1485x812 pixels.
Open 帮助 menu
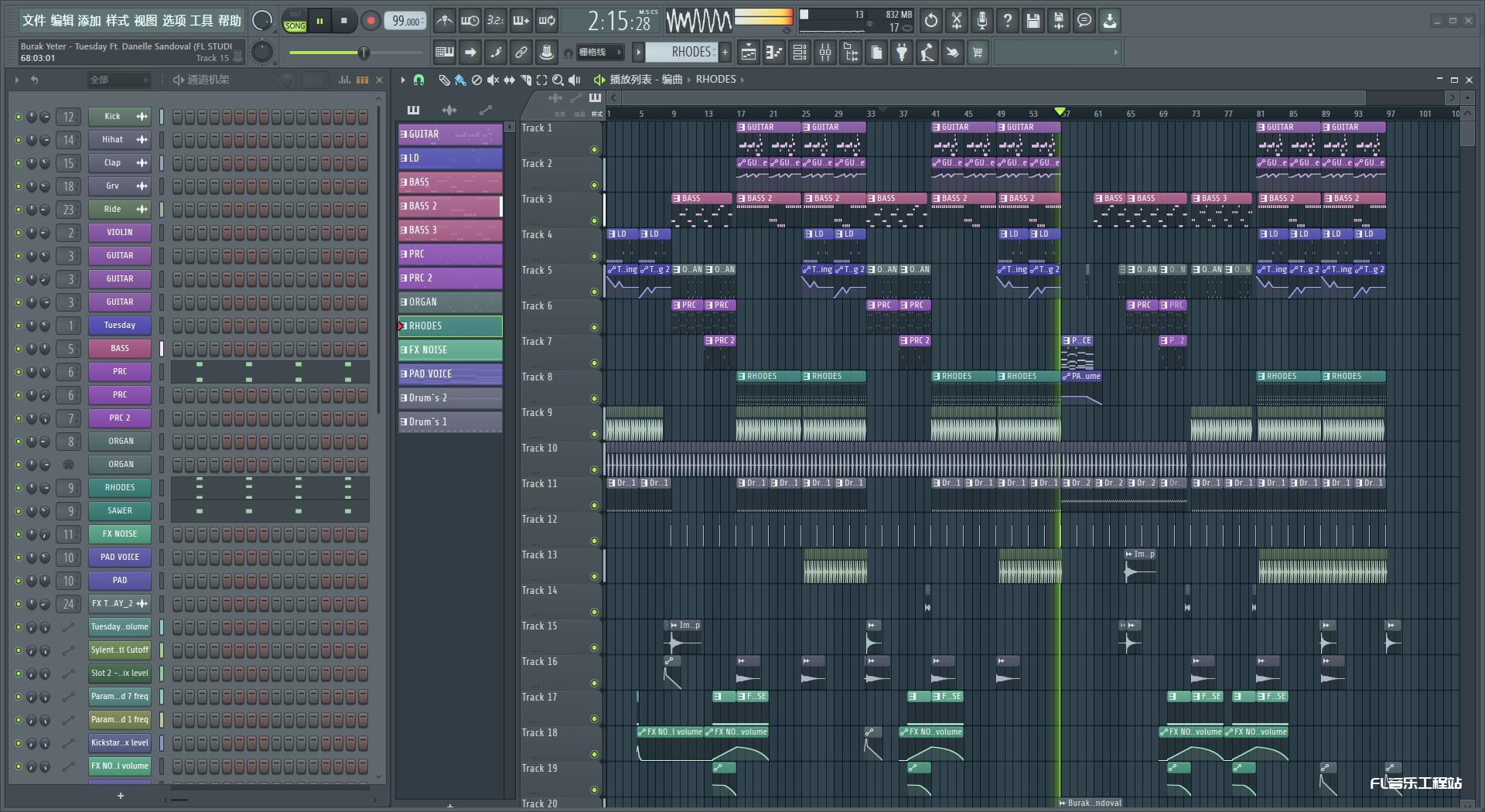pos(230,21)
